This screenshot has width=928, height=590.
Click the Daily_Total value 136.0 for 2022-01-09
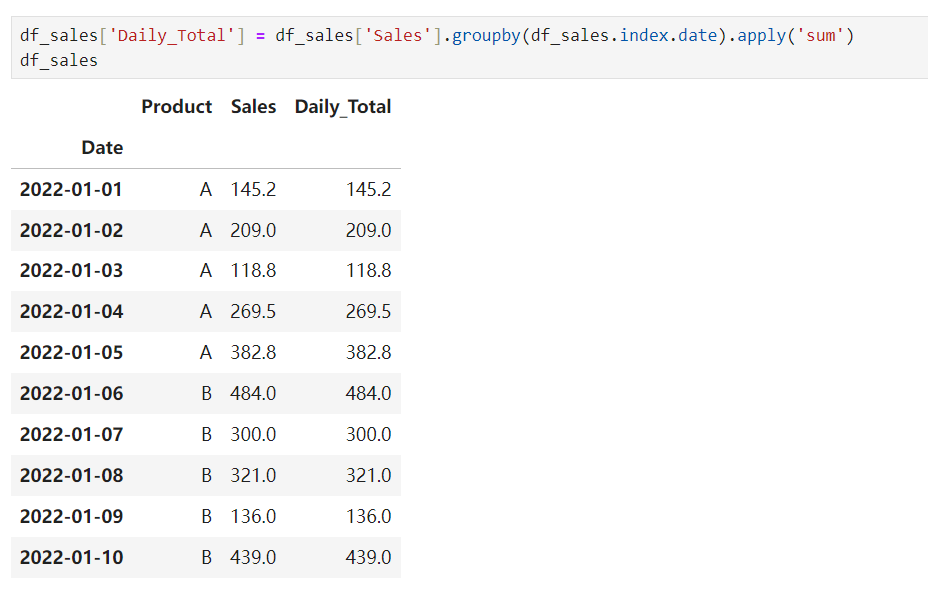coord(368,517)
